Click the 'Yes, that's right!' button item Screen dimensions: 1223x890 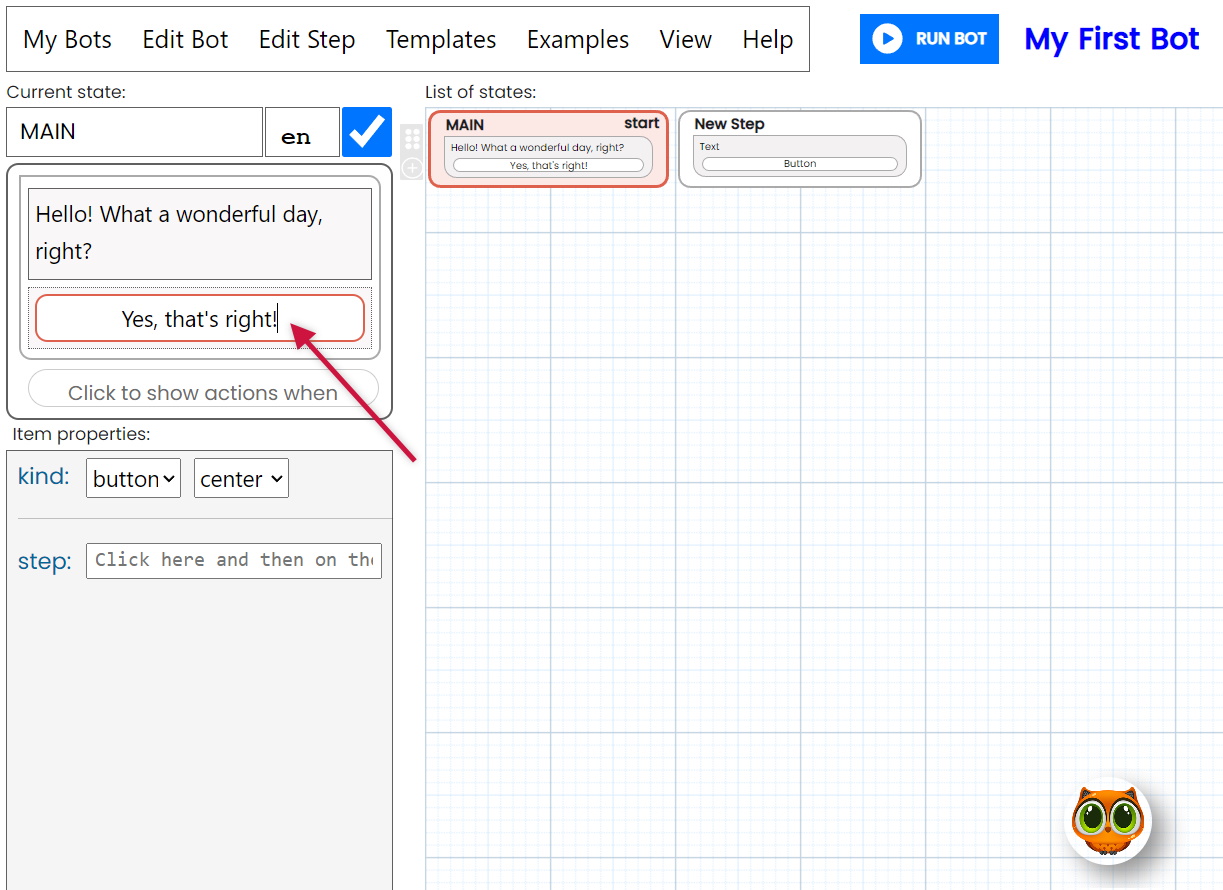point(199,319)
